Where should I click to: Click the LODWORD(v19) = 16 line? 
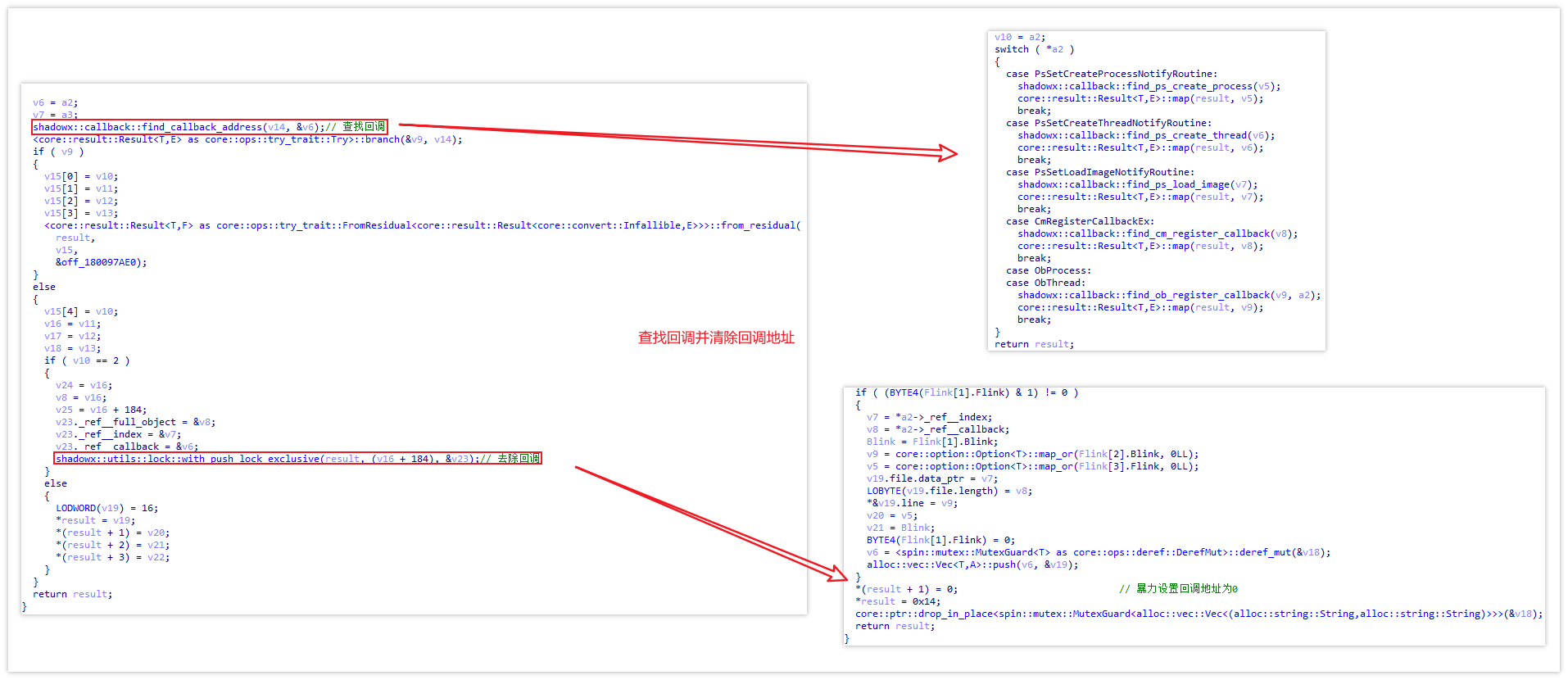pos(106,508)
